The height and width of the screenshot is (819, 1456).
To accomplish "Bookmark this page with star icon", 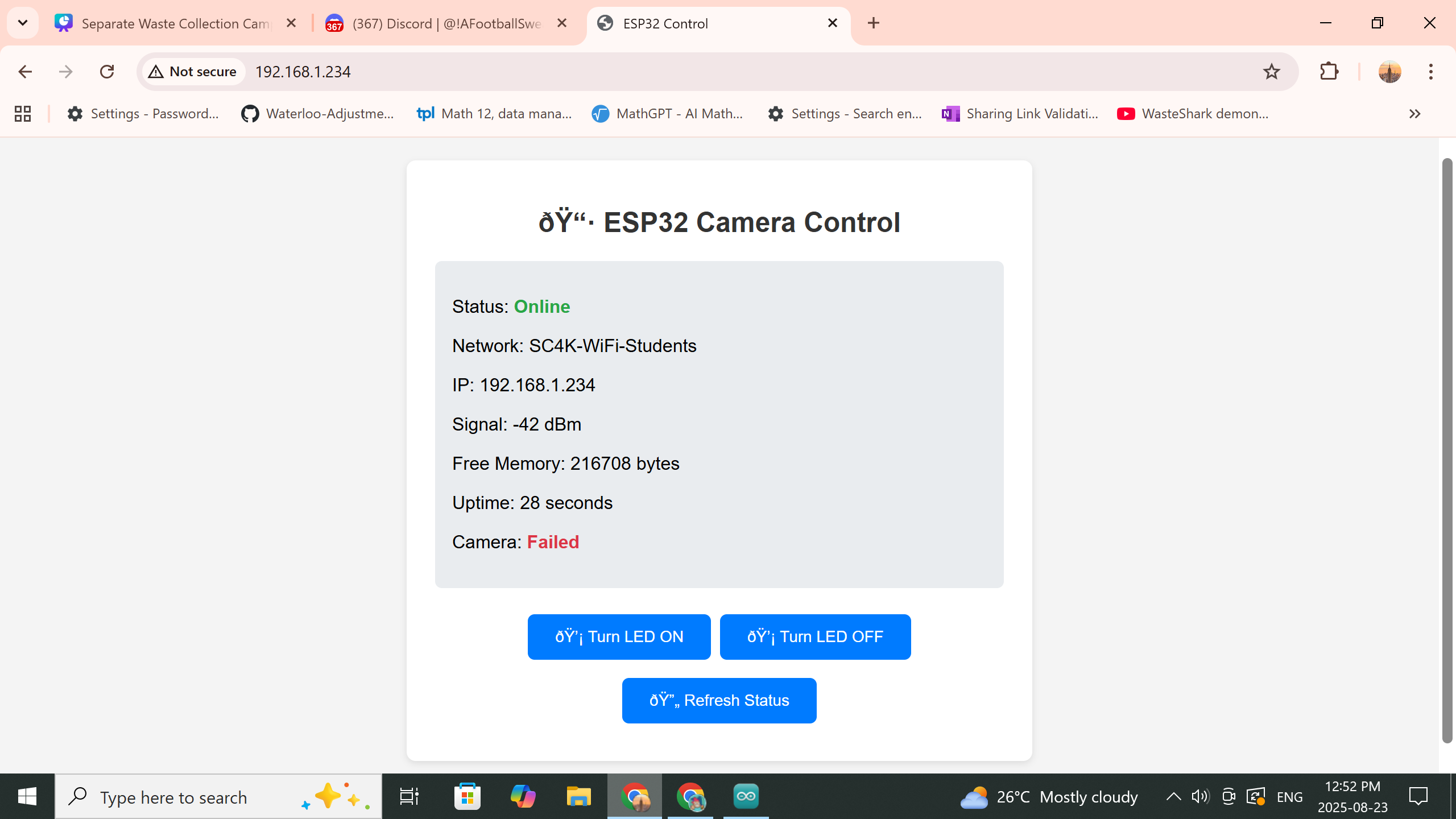I will click(x=1271, y=72).
